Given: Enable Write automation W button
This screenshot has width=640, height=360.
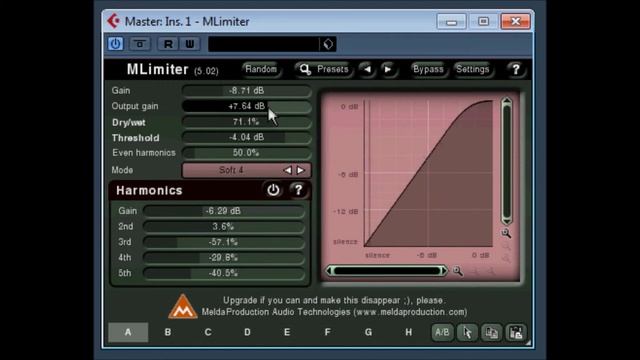Looking at the screenshot, I should (189, 44).
